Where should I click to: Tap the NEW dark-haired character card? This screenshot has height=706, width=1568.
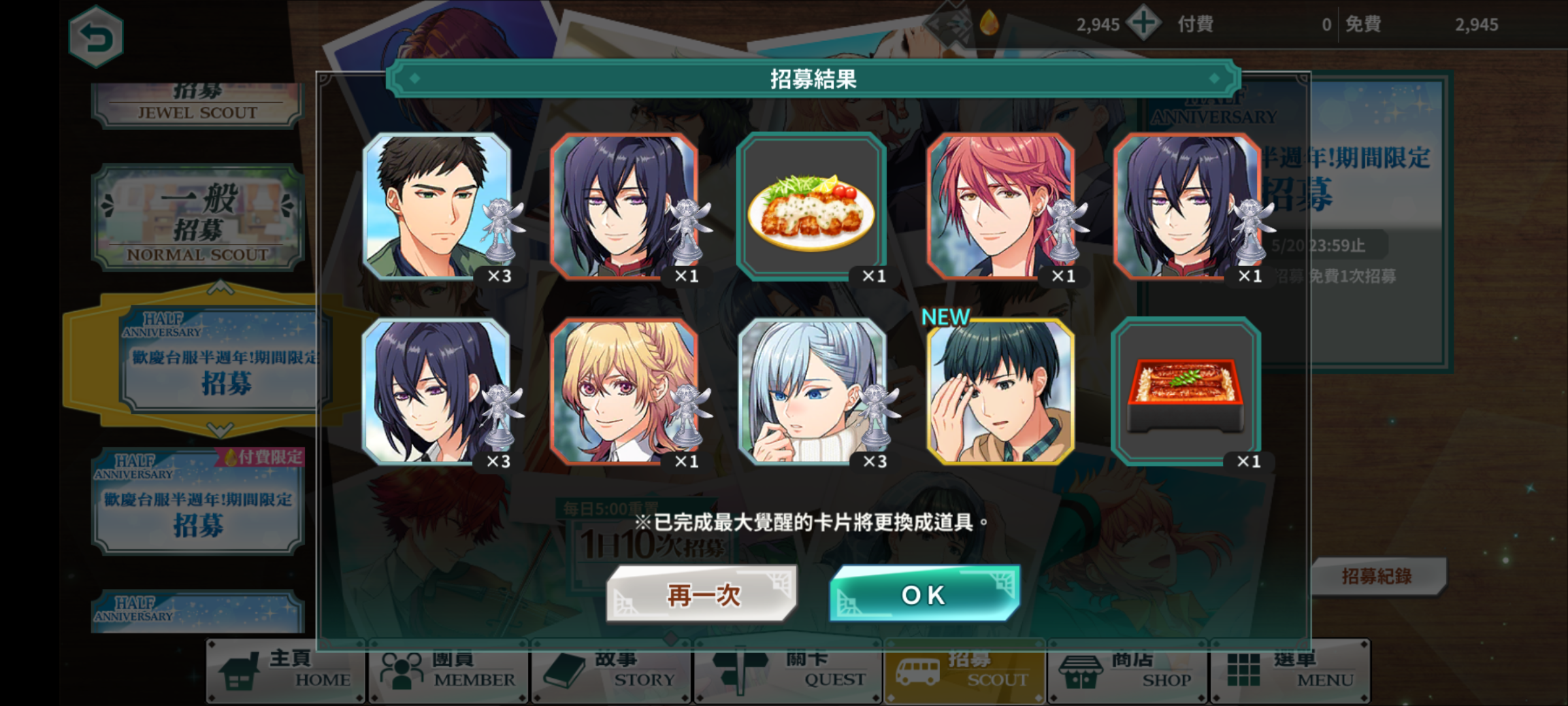[1000, 391]
